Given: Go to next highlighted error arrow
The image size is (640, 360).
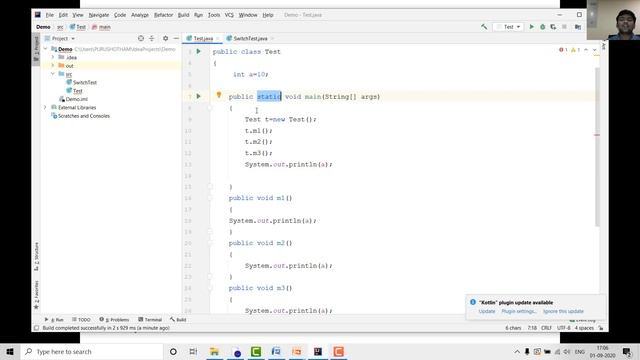Looking at the screenshot, I should click(595, 50).
